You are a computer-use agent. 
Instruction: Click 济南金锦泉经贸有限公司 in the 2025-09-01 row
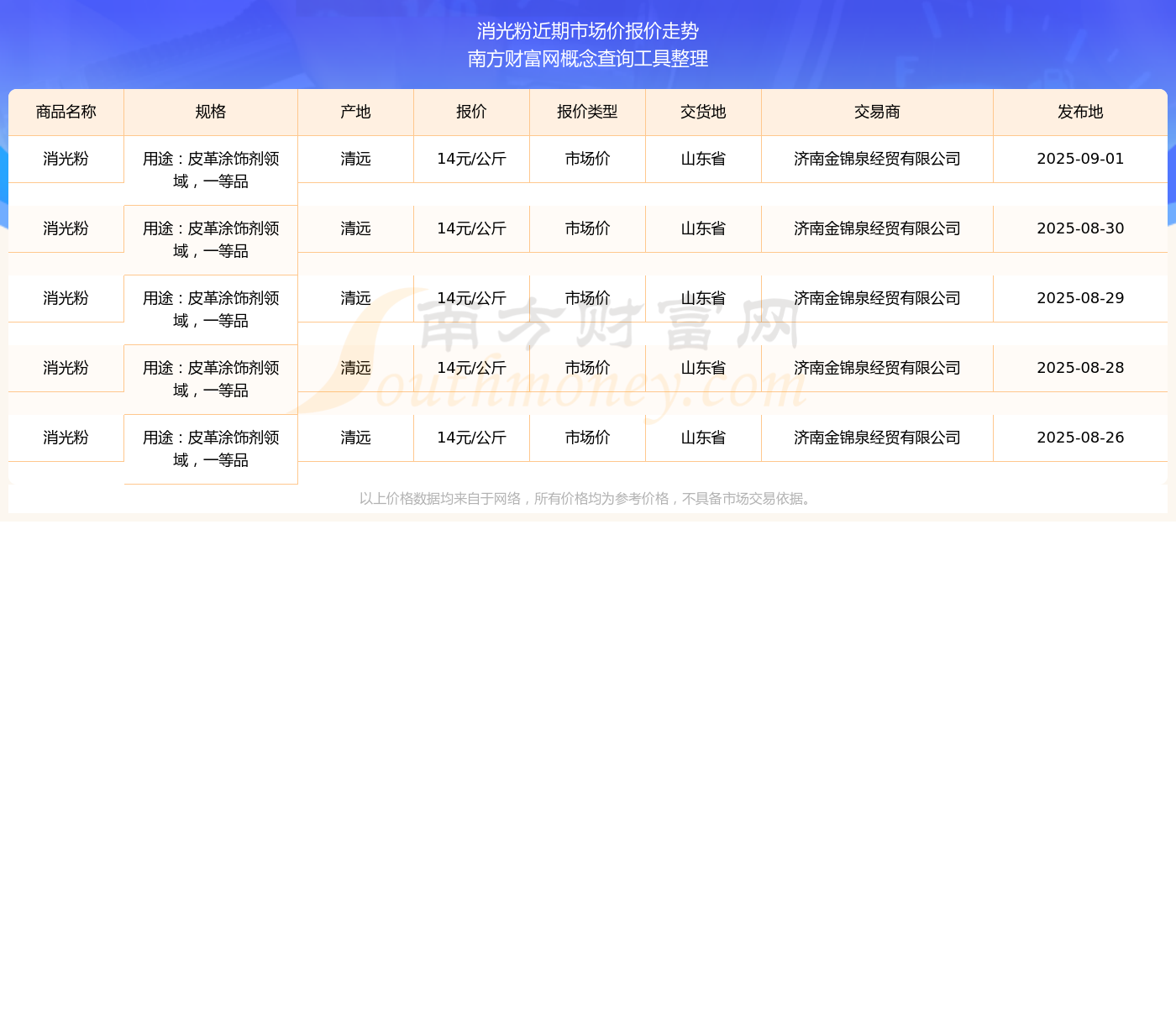click(878, 159)
